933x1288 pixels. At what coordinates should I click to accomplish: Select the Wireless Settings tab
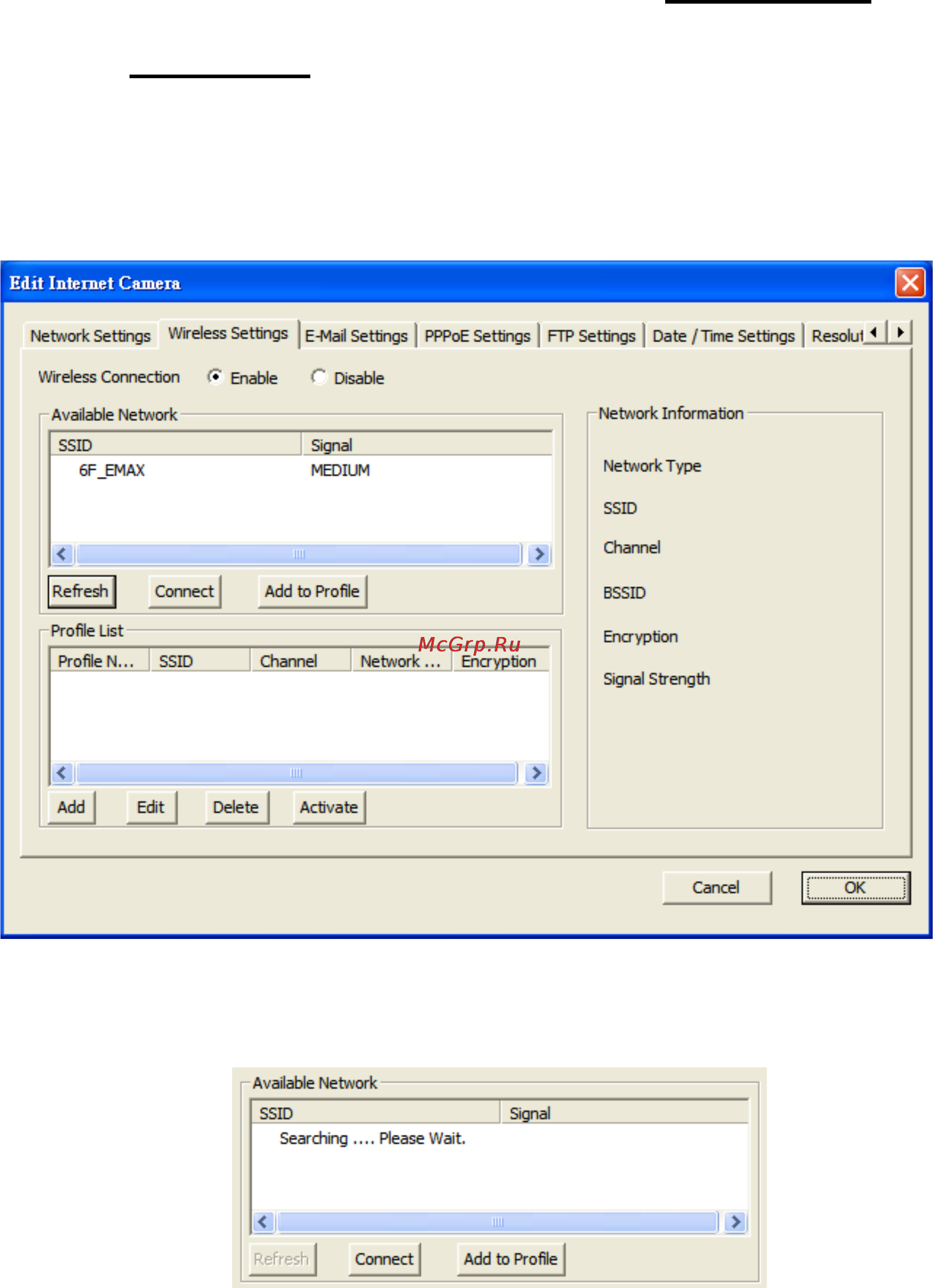pyautogui.click(x=228, y=334)
